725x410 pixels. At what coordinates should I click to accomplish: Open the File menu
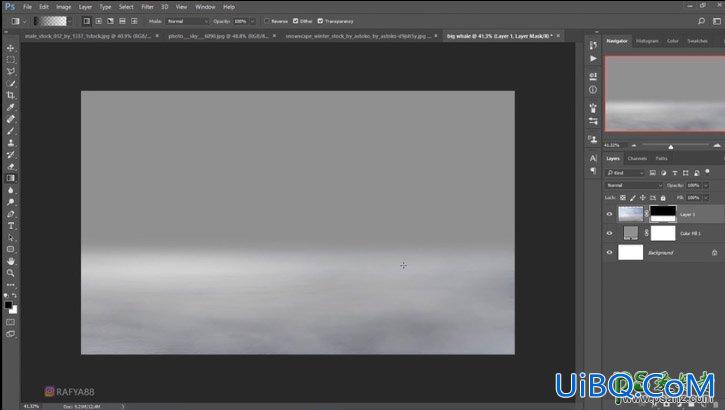pos(27,7)
